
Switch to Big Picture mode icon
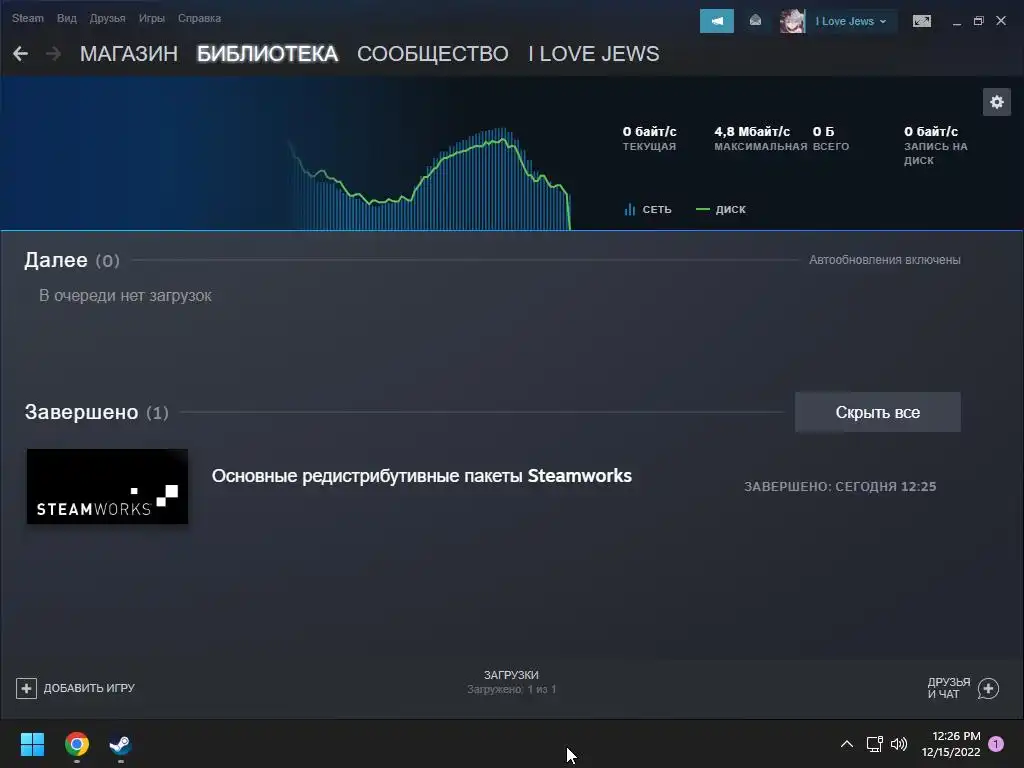point(921,22)
